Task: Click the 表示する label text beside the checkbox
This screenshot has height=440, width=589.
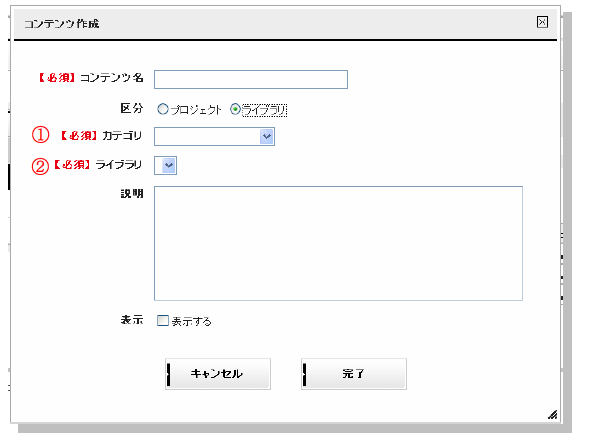Action: [x=192, y=321]
